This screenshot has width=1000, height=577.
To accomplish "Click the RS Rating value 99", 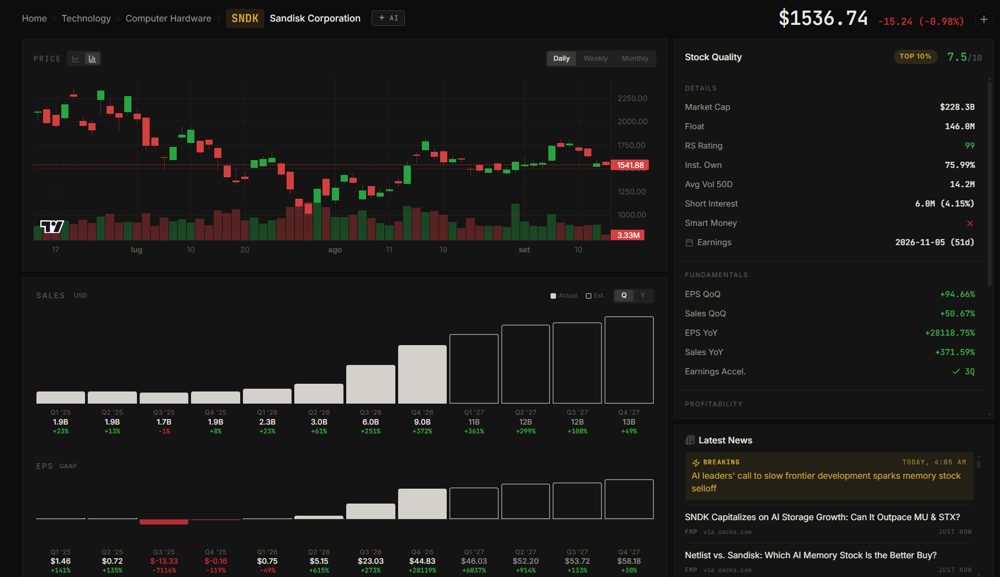I will click(969, 145).
